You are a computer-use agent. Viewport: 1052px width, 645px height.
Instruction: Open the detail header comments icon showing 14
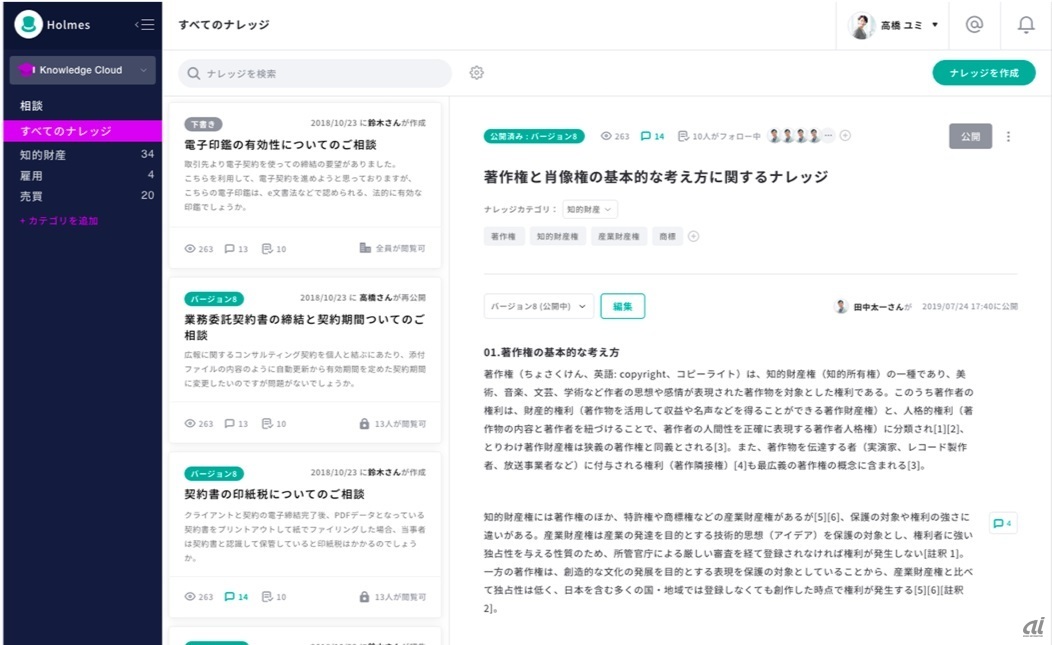[x=645, y=136]
